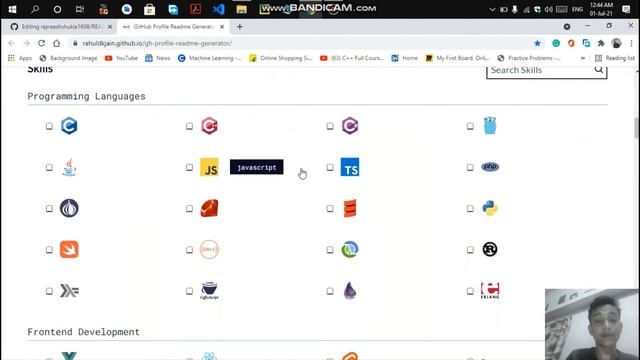Screen dimensions: 640x360
Task: Tick the TypeScript checkbox
Action: tap(330, 167)
